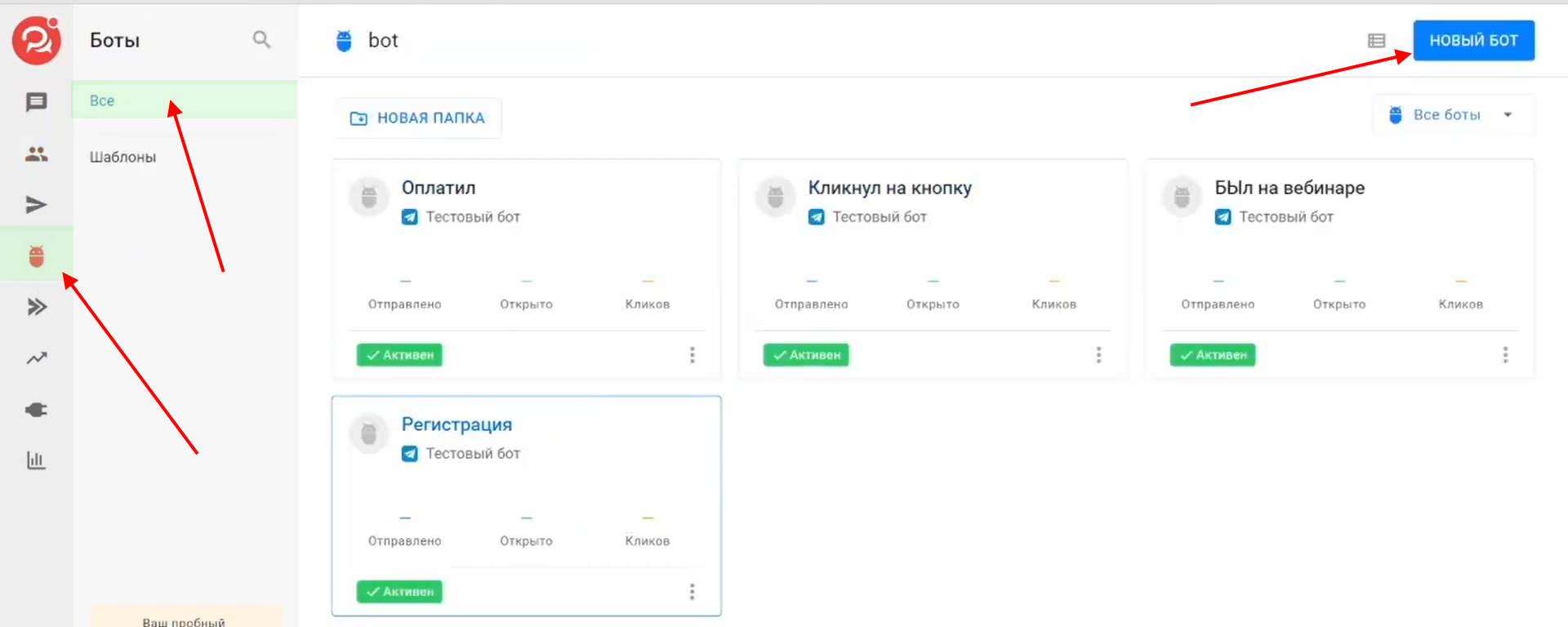Open the contacts people icon
This screenshot has height=627, width=1568.
tap(36, 153)
